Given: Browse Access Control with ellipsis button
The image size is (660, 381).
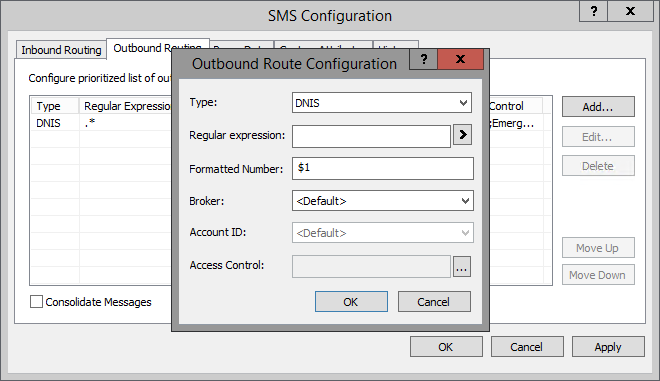Looking at the screenshot, I should pyautogui.click(x=462, y=266).
